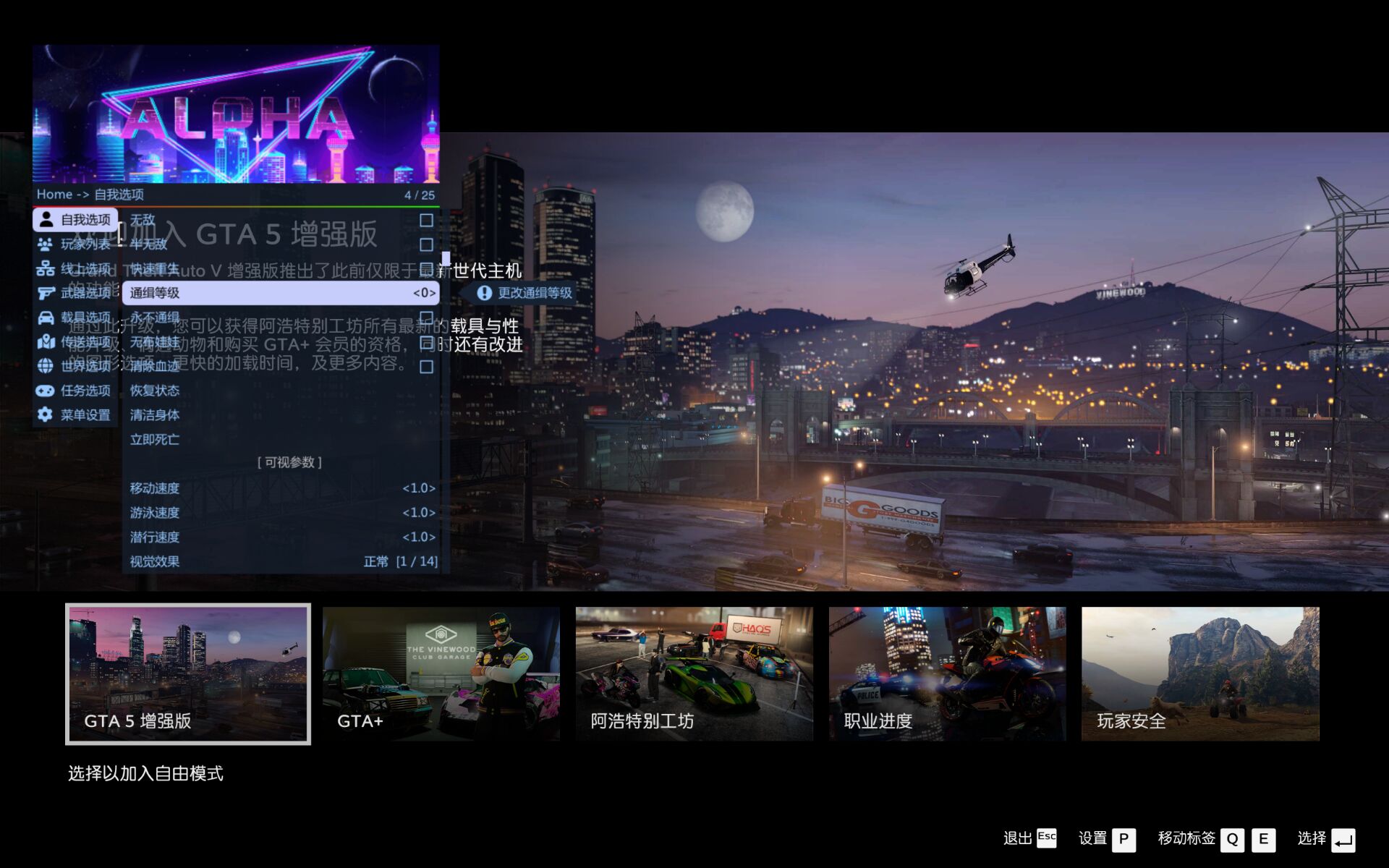1389x868 pixels.
Task: Select the 世界选项 globe icon
Action: point(45,366)
